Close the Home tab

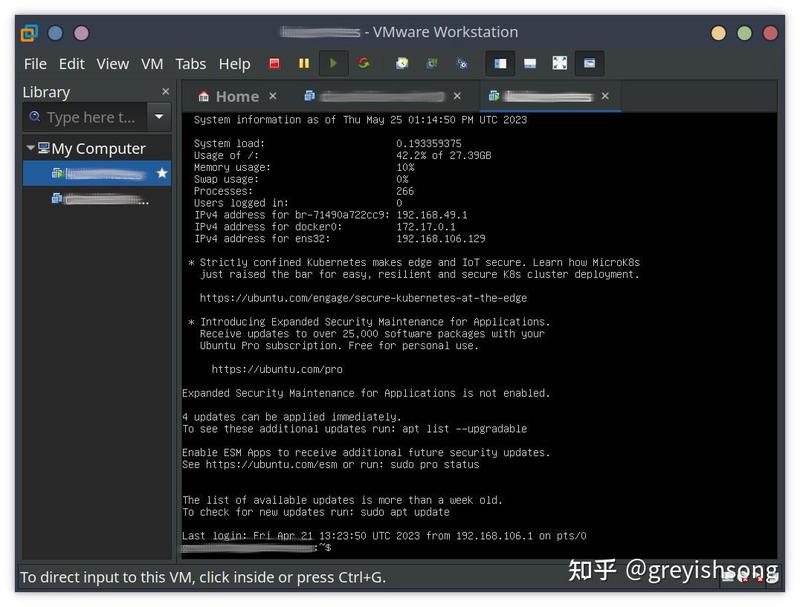click(x=273, y=96)
